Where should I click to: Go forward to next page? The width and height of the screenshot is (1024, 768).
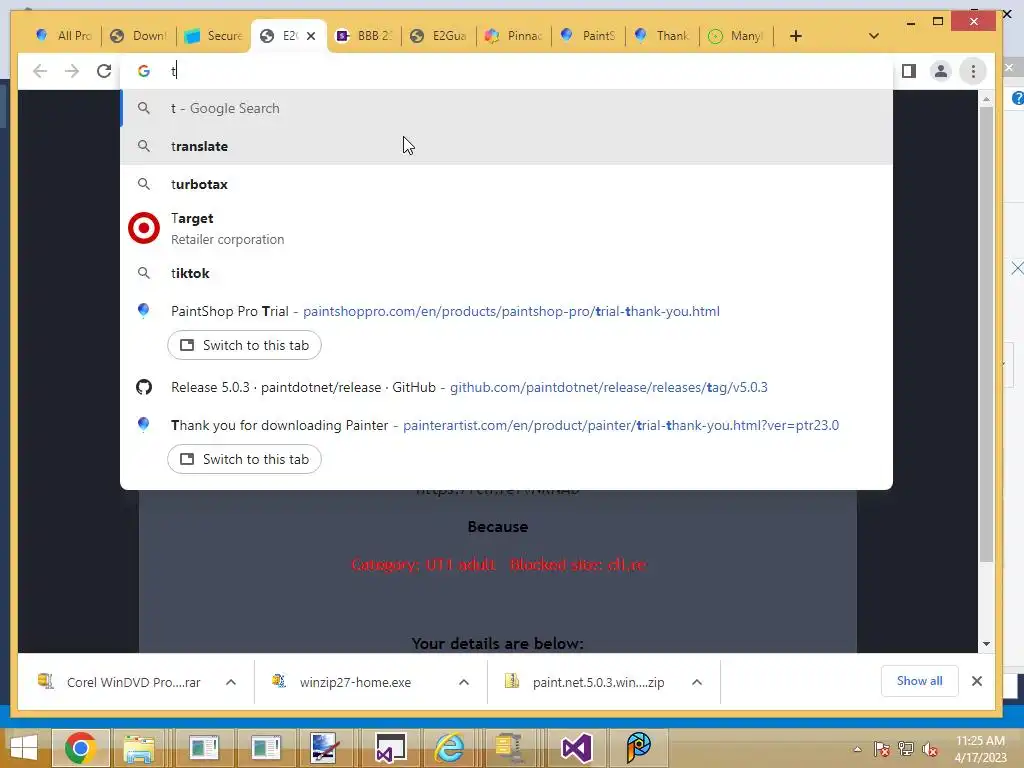[x=72, y=71]
